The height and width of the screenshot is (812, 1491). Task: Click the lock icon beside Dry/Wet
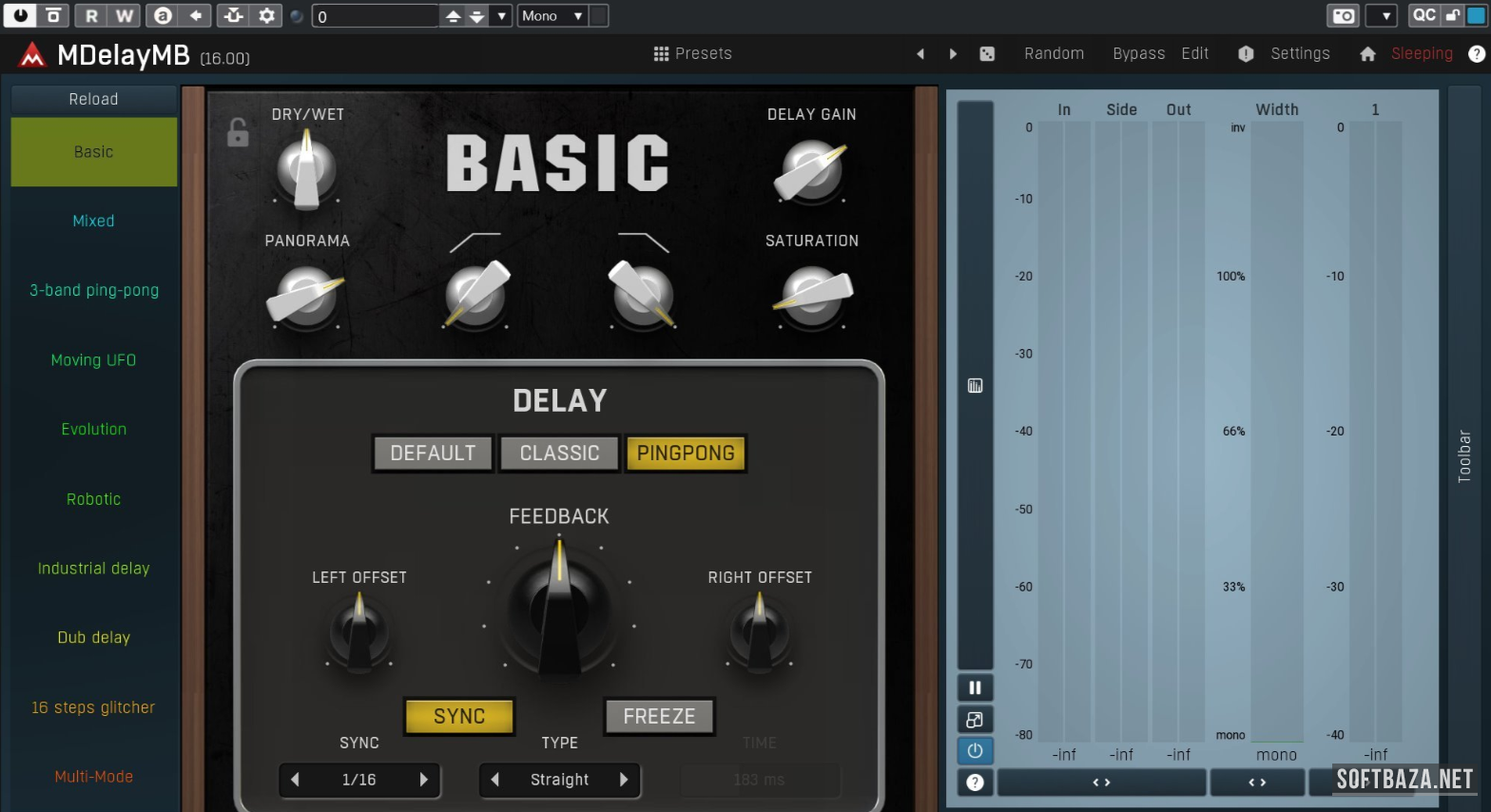[238, 132]
